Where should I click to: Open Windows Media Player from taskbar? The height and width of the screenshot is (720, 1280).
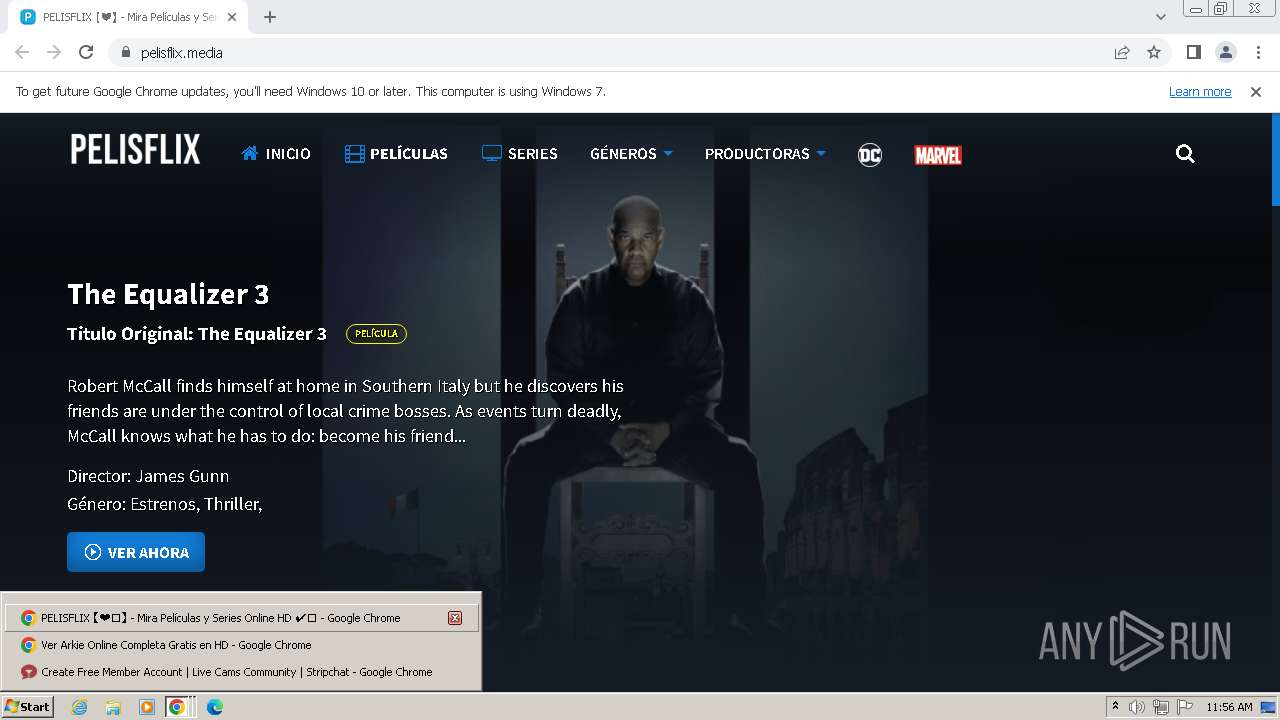(x=147, y=707)
